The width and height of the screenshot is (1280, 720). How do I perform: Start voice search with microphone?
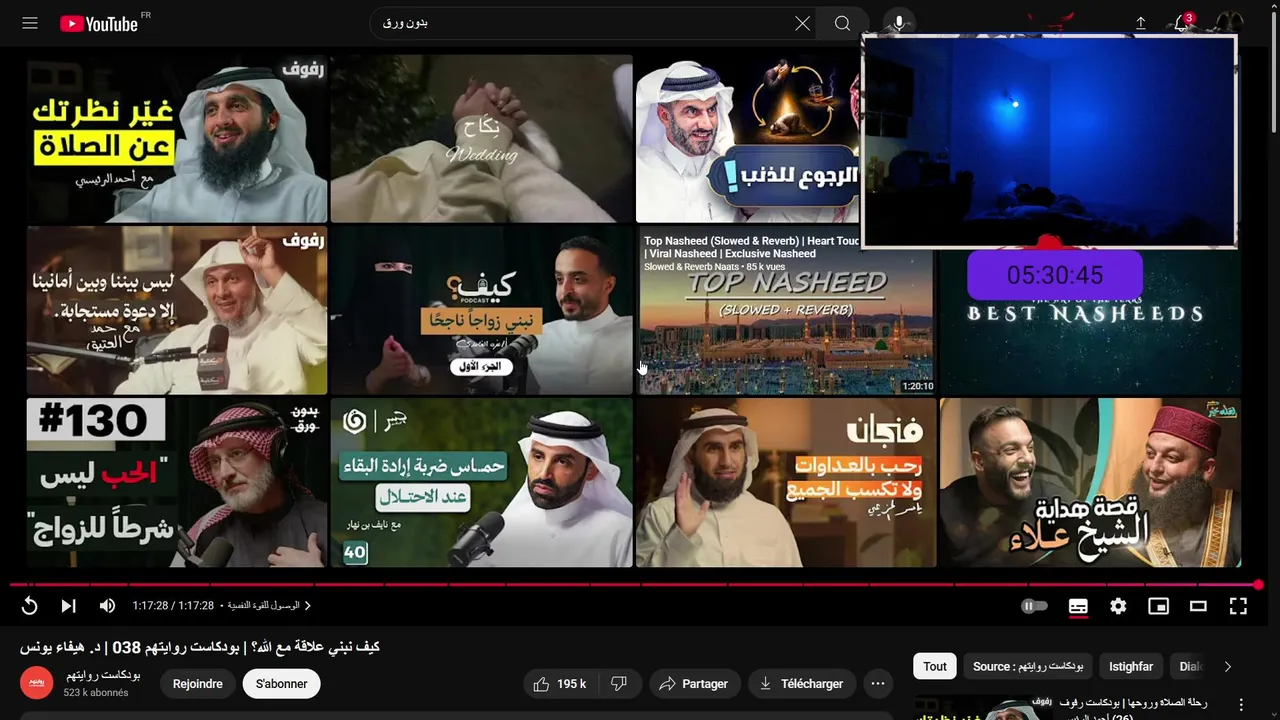(x=899, y=23)
